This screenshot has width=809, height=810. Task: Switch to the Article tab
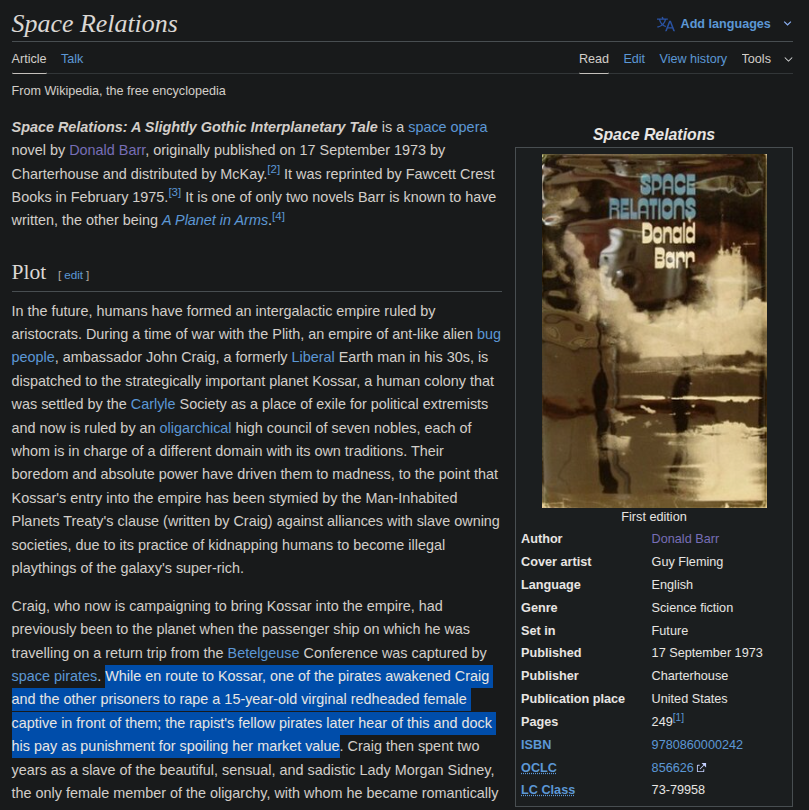[29, 59]
